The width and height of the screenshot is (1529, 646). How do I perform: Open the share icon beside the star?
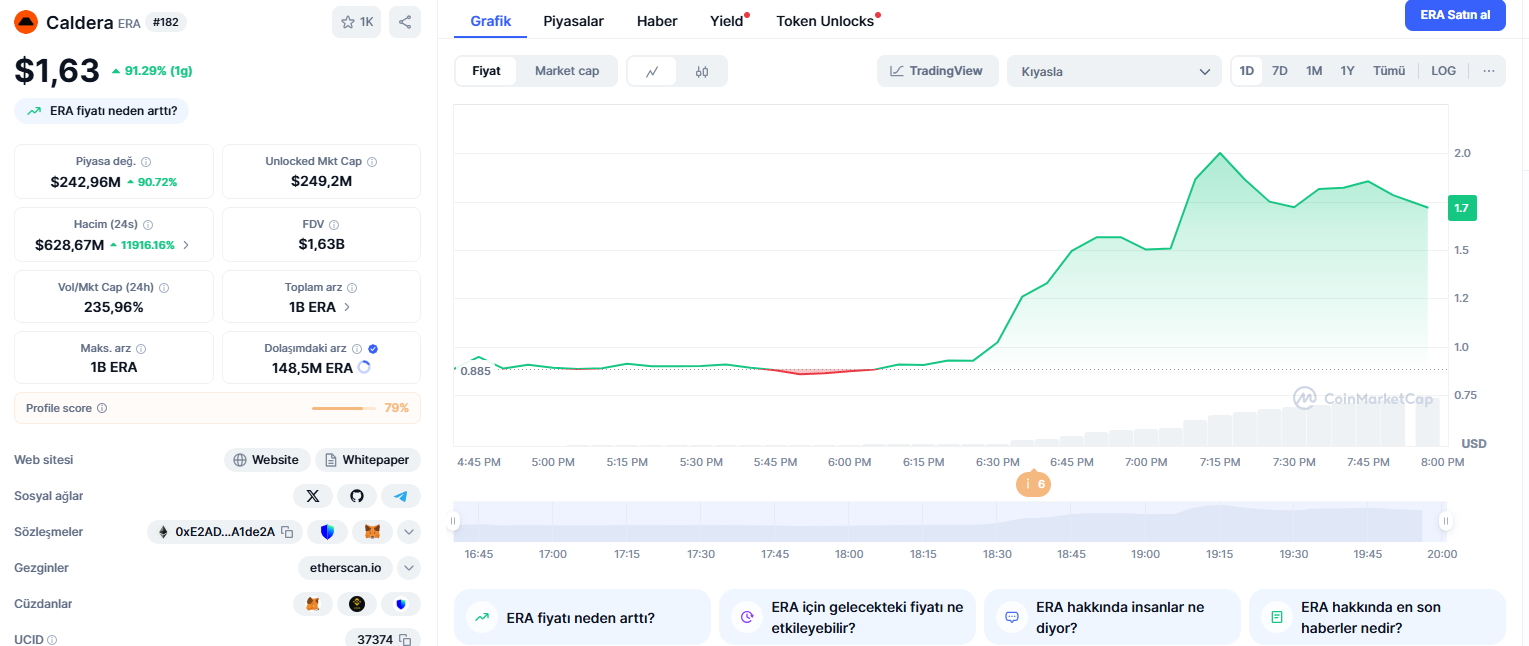pos(404,22)
